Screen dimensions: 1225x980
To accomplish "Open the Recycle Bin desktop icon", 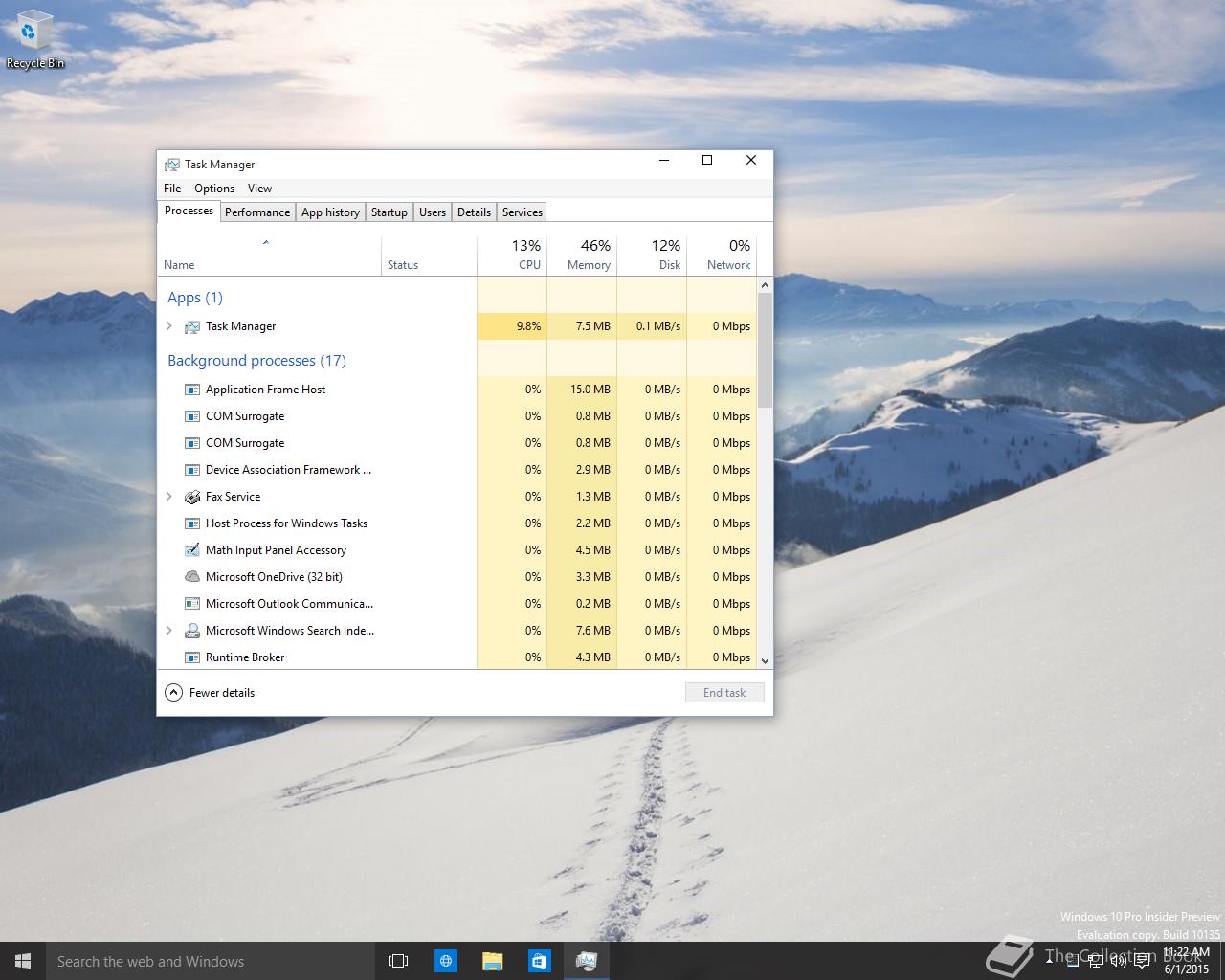I will click(34, 40).
